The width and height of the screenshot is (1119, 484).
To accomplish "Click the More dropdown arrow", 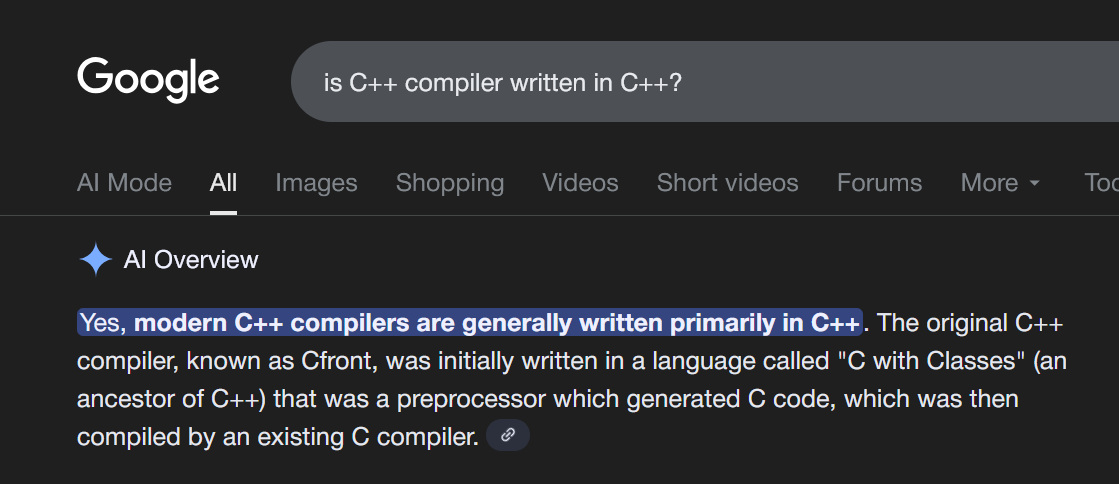I will click(x=1035, y=184).
